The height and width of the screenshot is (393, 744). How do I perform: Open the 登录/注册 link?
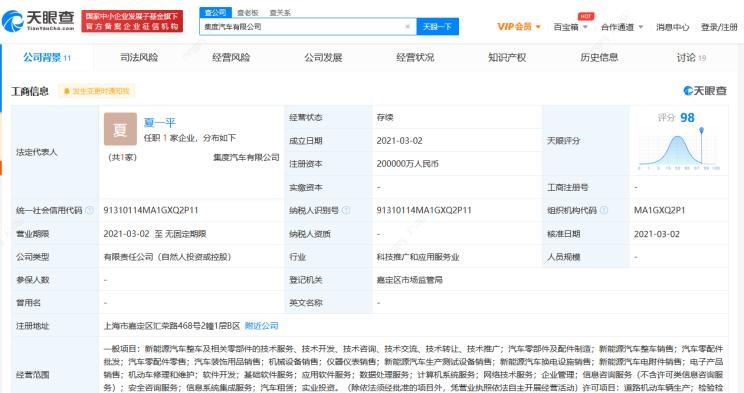click(x=719, y=27)
